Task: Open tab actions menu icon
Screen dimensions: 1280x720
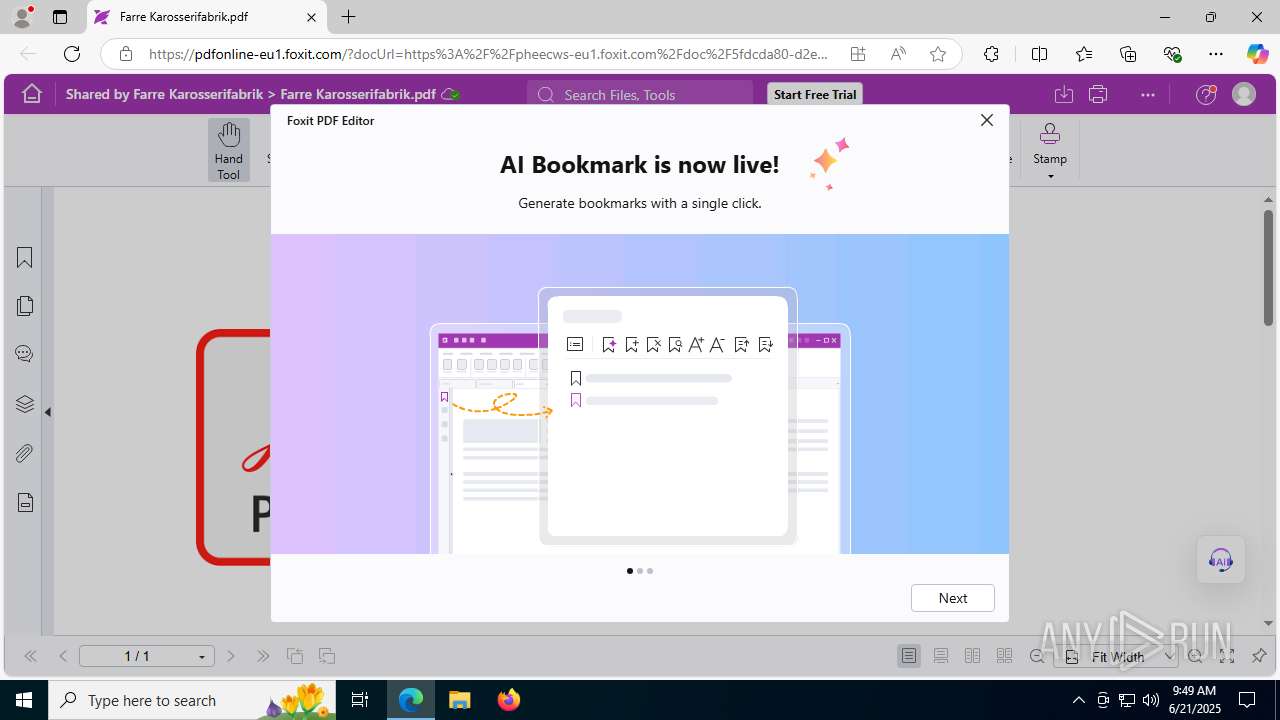Action: tap(60, 17)
